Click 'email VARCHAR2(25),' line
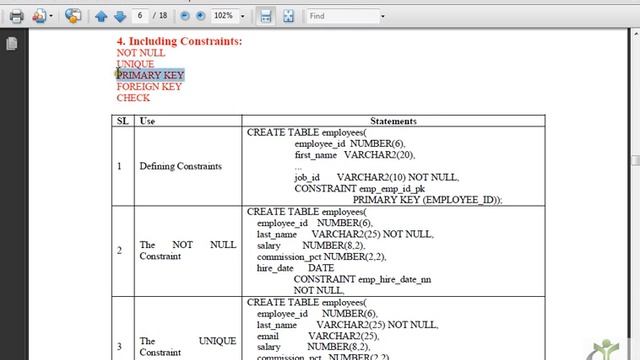640x360 pixels. [318, 336]
